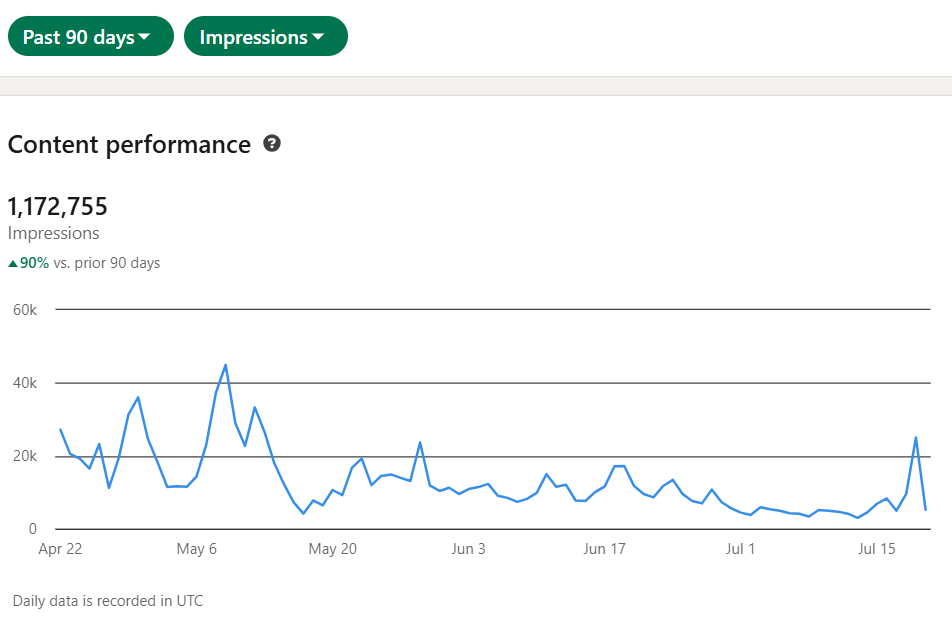This screenshot has height=617, width=952.
Task: Click the Jun 3 date axis label
Action: point(469,548)
